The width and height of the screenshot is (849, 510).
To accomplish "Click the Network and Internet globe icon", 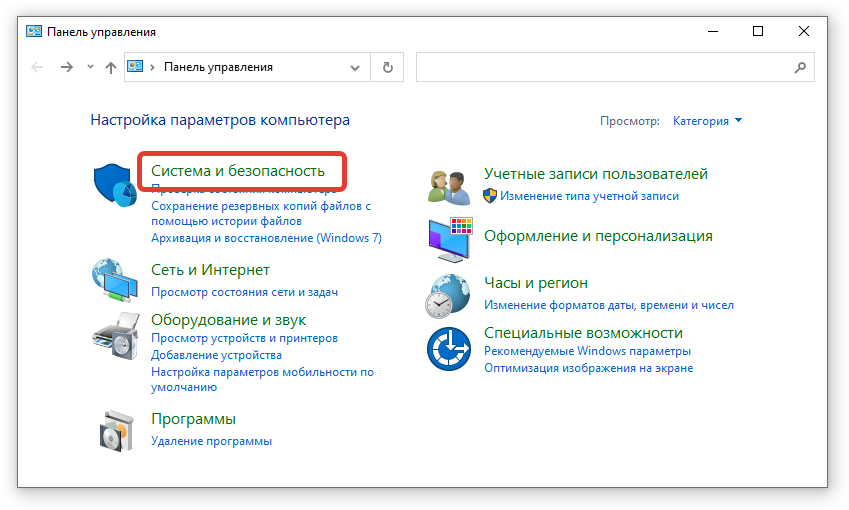I will coord(115,281).
